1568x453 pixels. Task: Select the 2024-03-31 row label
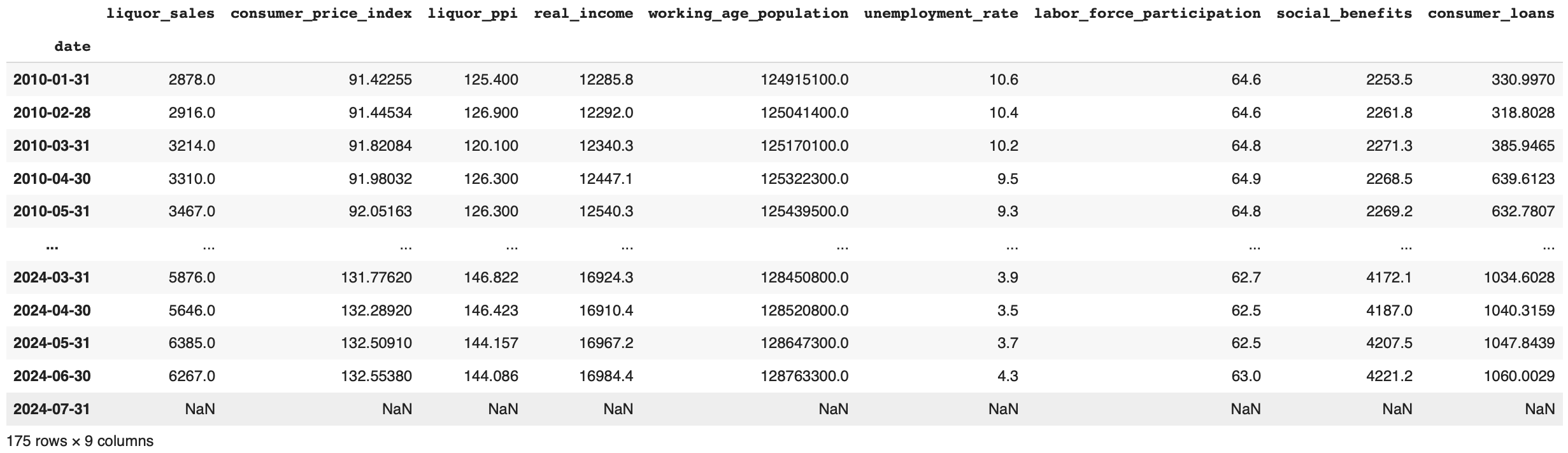[52, 277]
